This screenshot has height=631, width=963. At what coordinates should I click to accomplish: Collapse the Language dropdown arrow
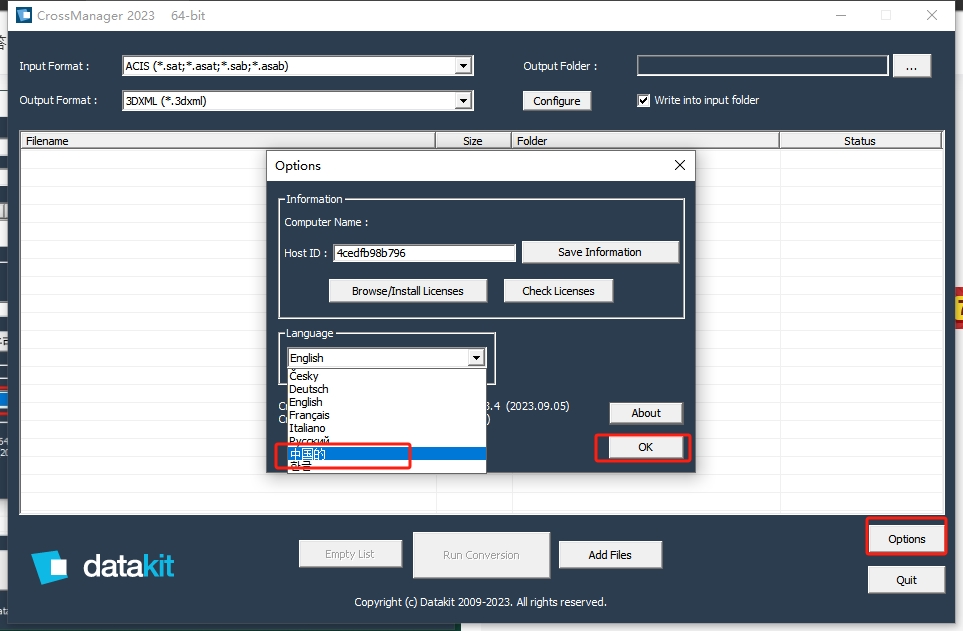[476, 358]
